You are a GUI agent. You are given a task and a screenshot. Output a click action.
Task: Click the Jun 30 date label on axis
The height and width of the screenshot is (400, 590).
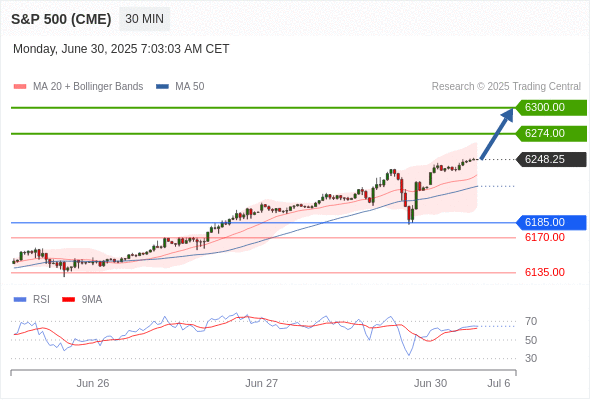coord(430,383)
